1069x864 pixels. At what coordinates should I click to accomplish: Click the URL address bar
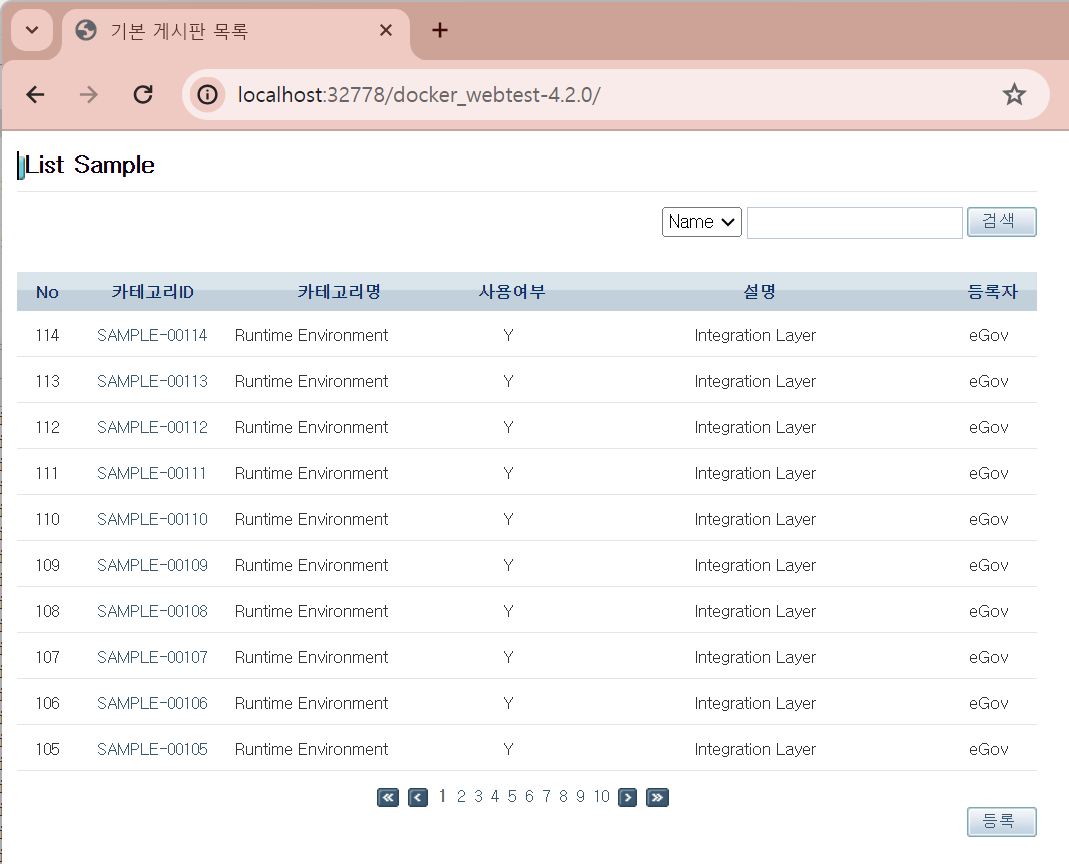(x=600, y=95)
